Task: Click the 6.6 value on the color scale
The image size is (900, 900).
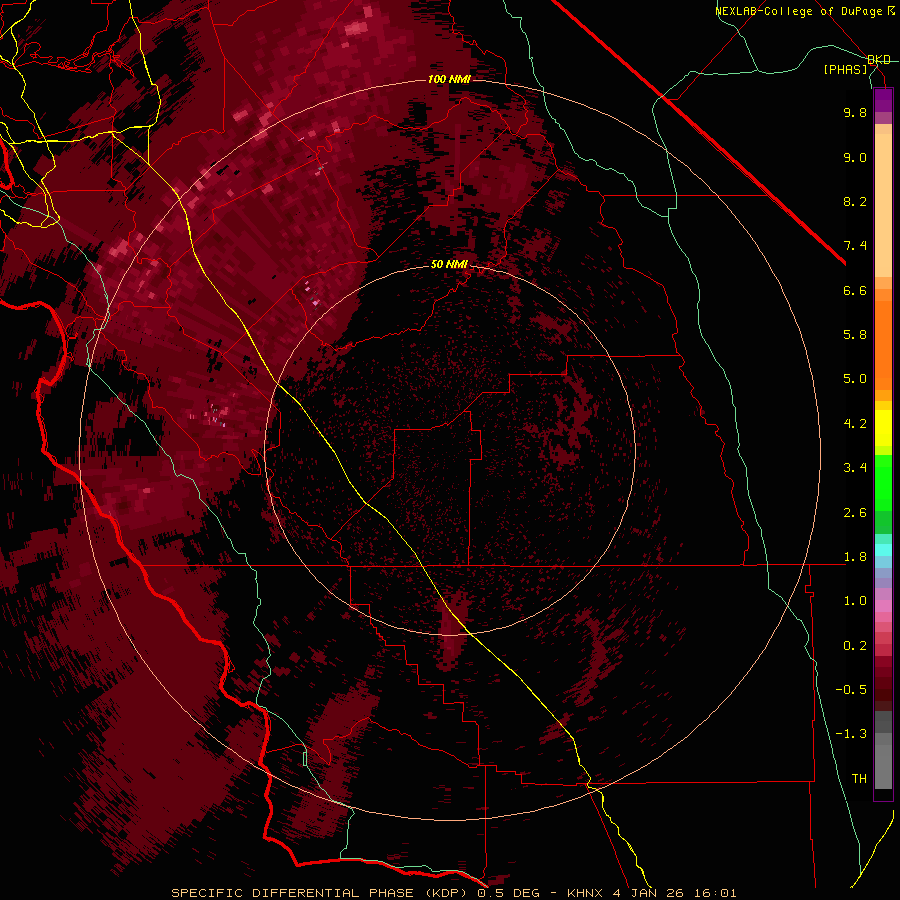Action: tap(855, 290)
